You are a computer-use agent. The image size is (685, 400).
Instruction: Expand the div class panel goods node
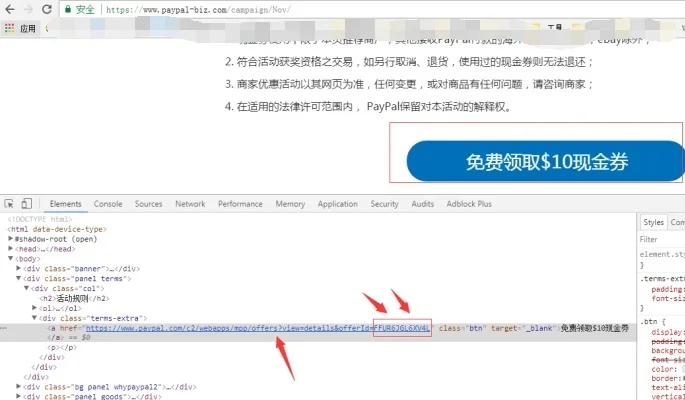point(18,396)
